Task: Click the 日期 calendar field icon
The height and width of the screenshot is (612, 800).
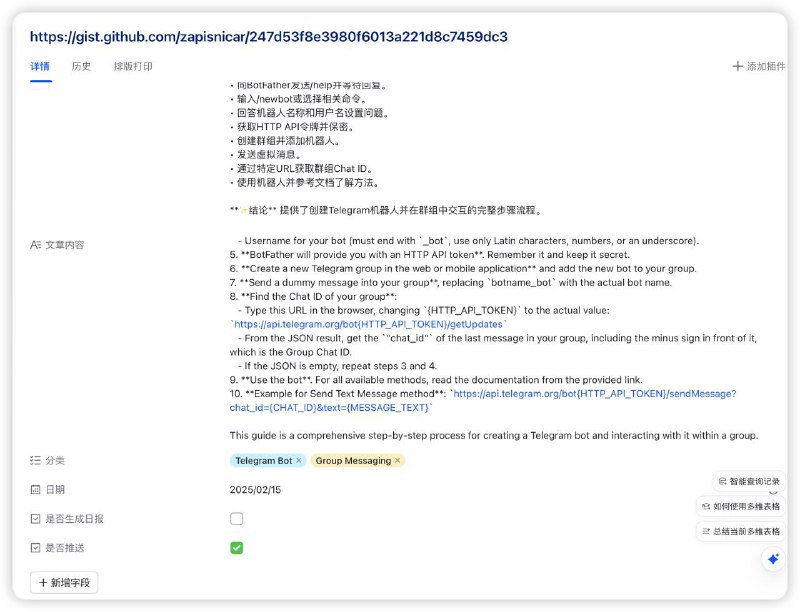Action: (35, 490)
